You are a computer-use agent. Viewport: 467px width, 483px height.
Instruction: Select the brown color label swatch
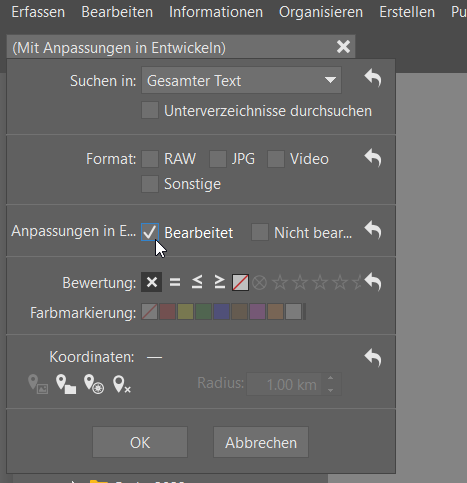(x=239, y=312)
